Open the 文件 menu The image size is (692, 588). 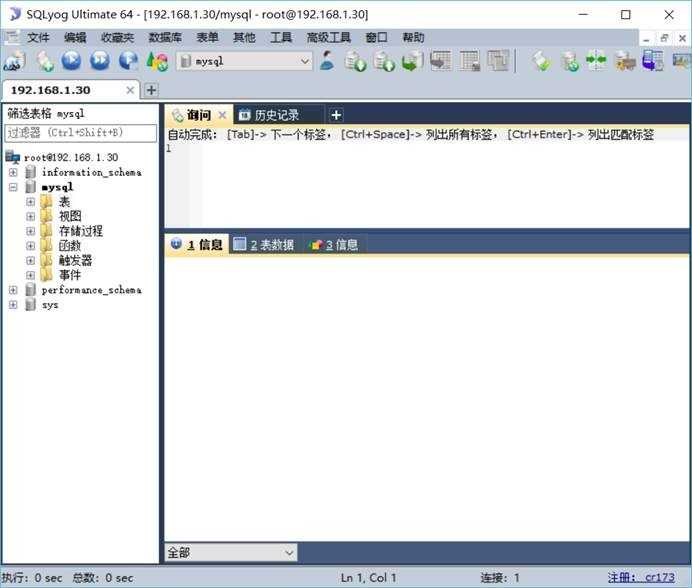click(x=38, y=38)
